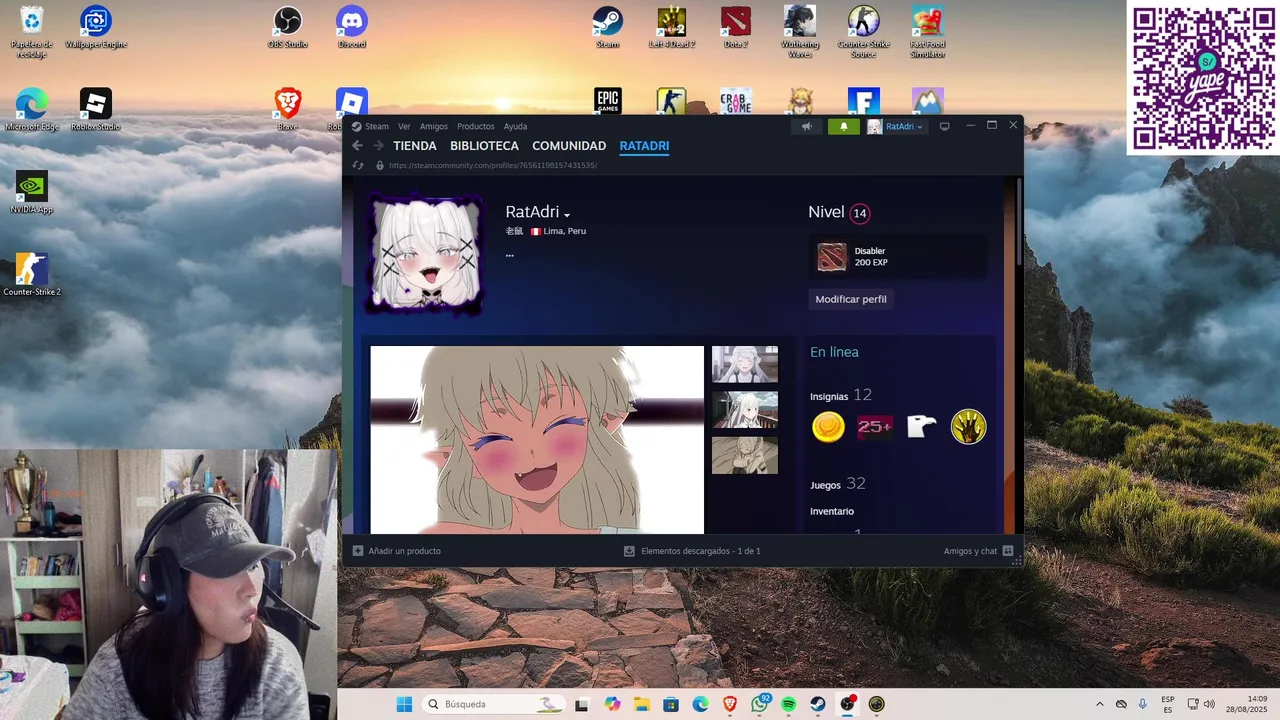Show hidden system tray icons

point(1100,704)
